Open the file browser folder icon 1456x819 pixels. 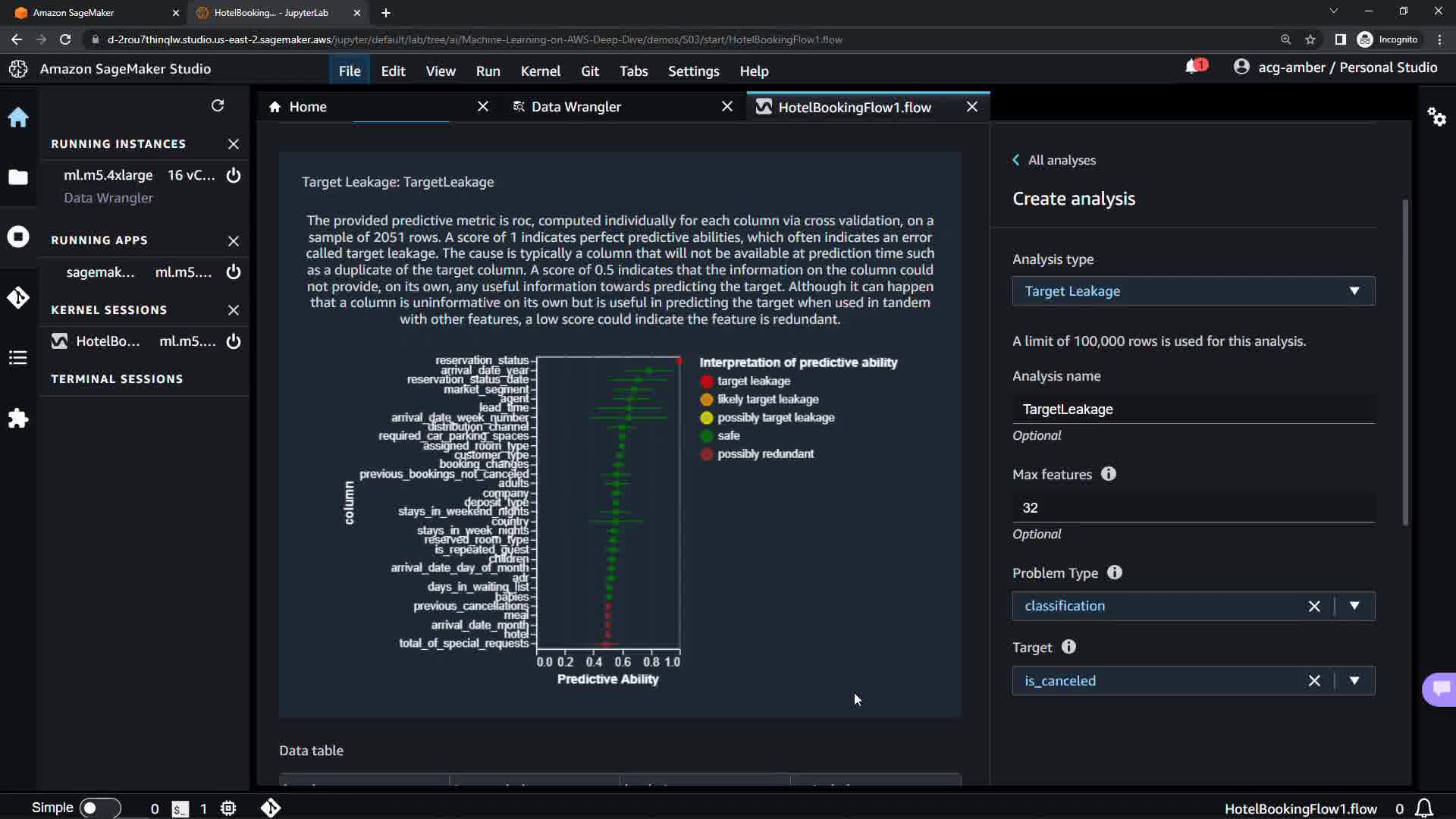18,177
